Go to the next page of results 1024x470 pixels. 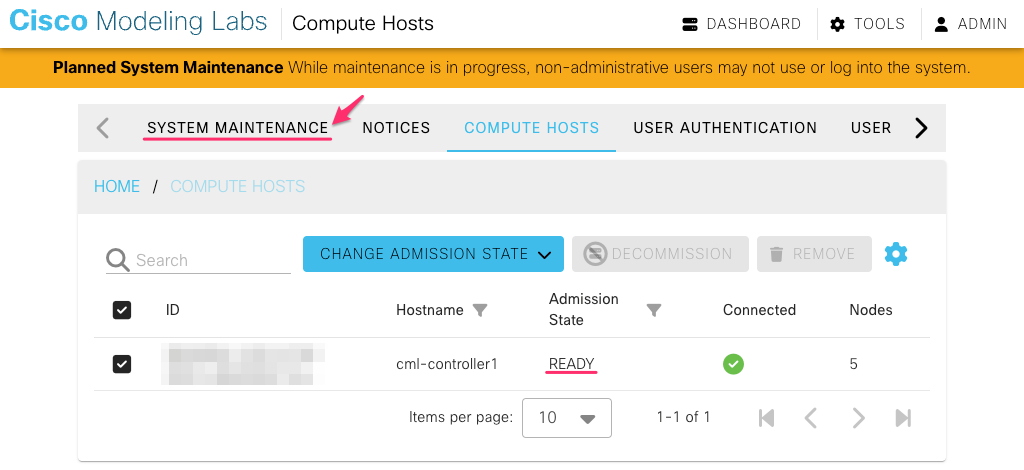coord(858,418)
